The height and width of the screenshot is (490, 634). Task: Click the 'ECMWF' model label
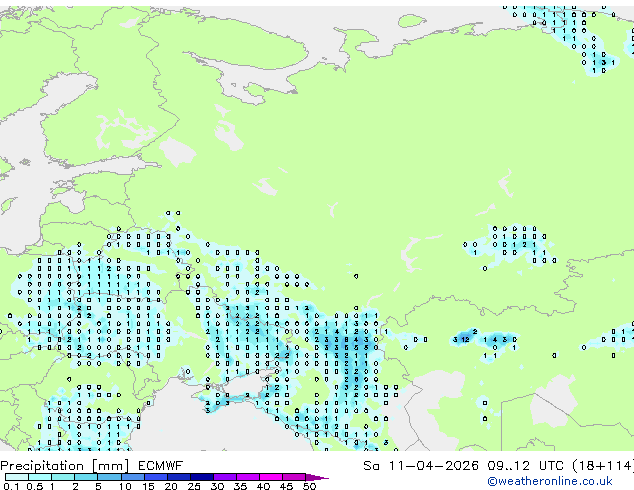[x=161, y=466]
